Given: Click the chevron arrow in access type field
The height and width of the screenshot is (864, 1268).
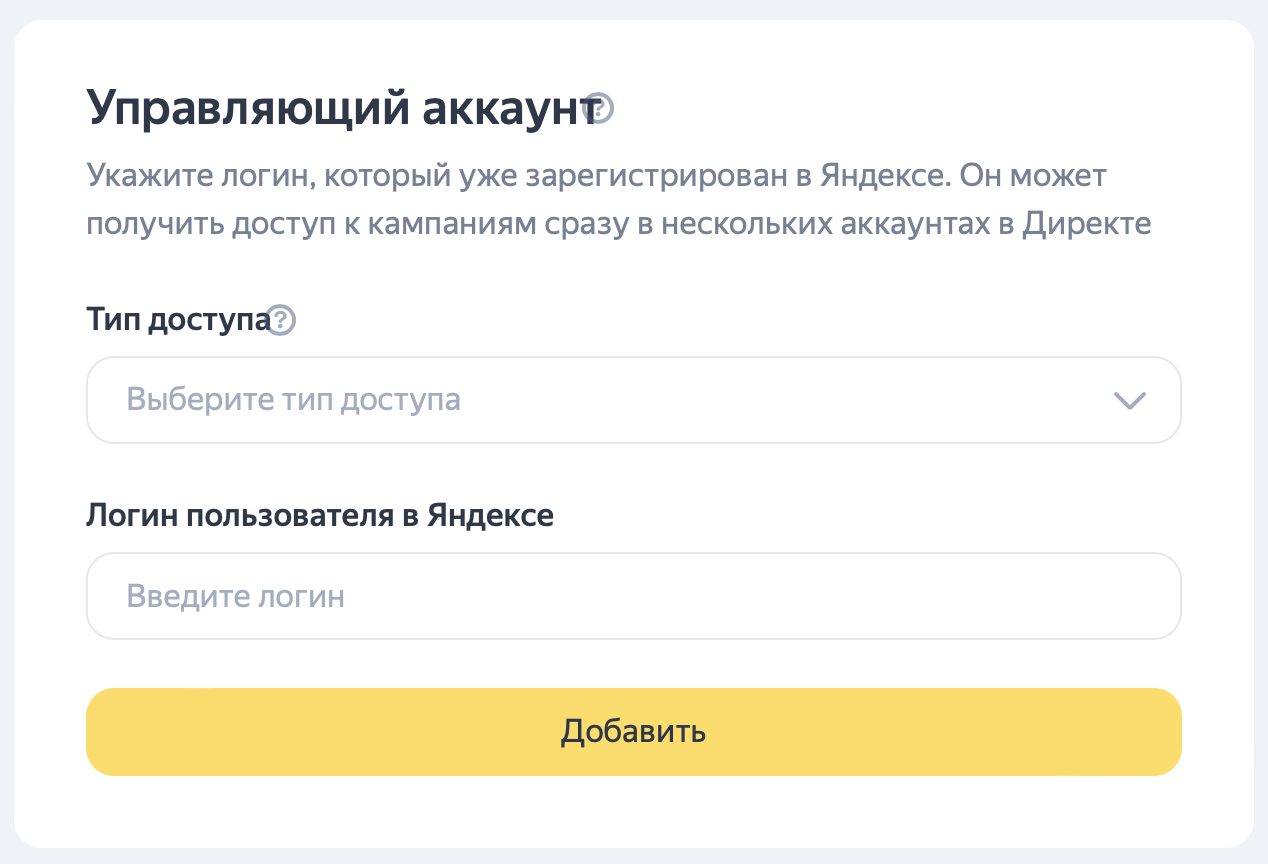Looking at the screenshot, I should (x=1129, y=400).
